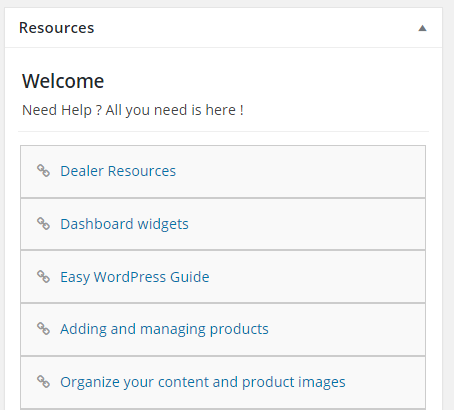Viewport: 454px width, 410px height.
Task: Open the Dealer Resources link
Action: [x=118, y=171]
